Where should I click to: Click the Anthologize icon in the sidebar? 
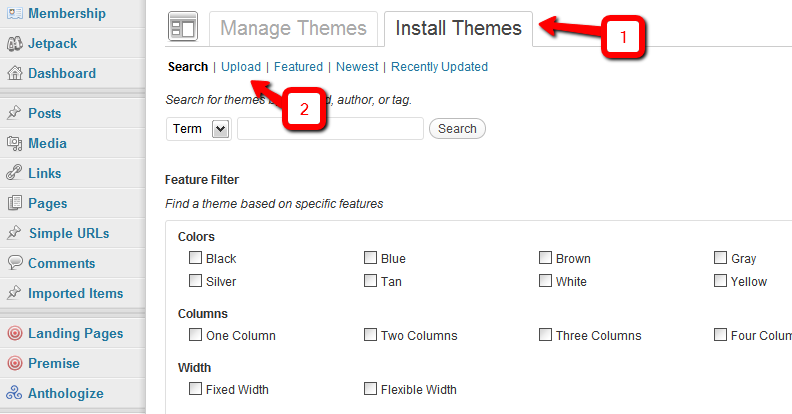pos(14,393)
